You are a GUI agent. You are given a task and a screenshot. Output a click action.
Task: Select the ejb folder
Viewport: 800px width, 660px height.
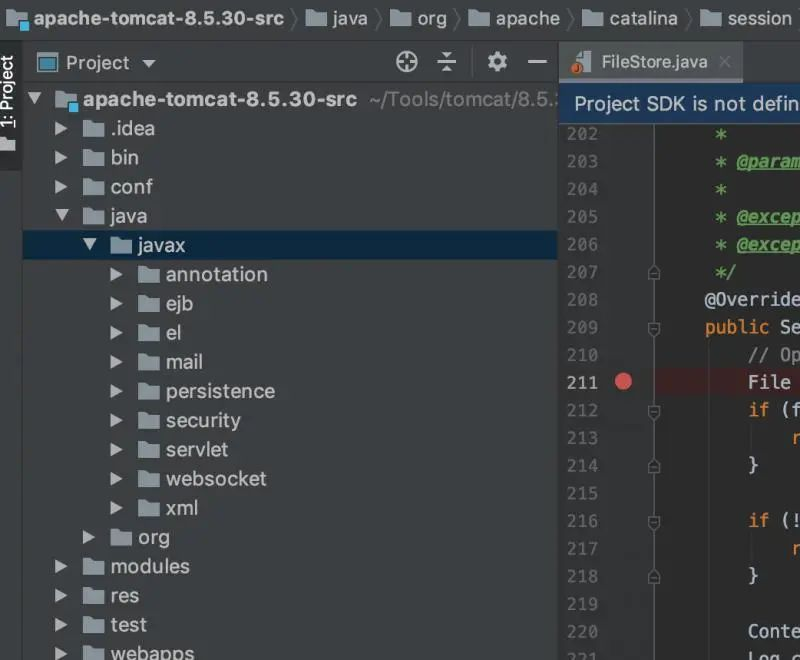tap(165, 304)
